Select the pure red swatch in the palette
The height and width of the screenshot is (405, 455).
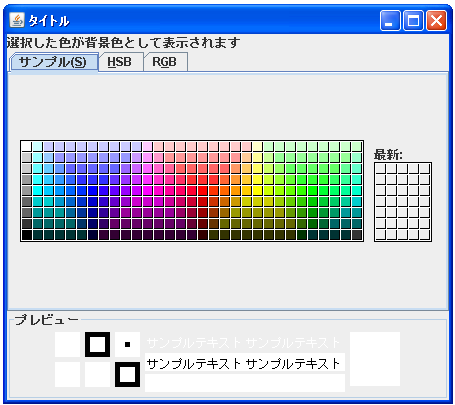point(203,190)
